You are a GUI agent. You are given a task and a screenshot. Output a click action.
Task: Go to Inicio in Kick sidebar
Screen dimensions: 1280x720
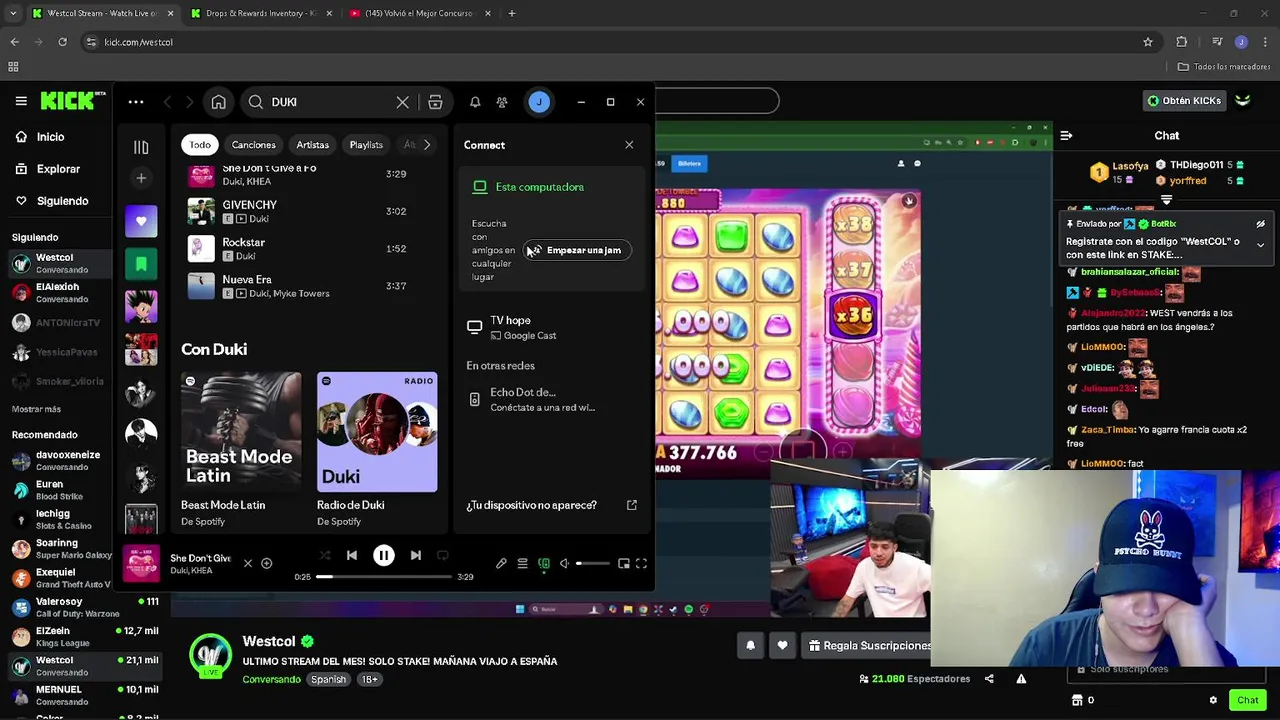coord(50,137)
